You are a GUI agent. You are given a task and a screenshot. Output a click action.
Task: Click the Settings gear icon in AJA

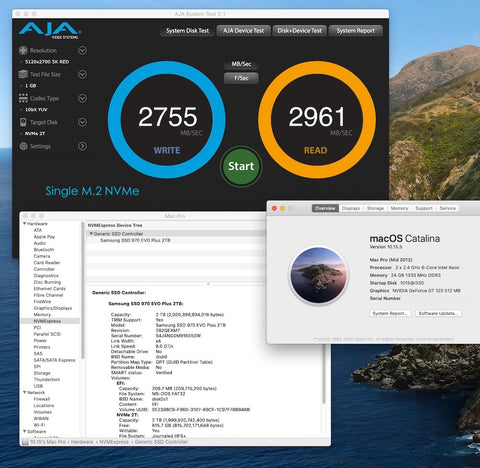23,146
